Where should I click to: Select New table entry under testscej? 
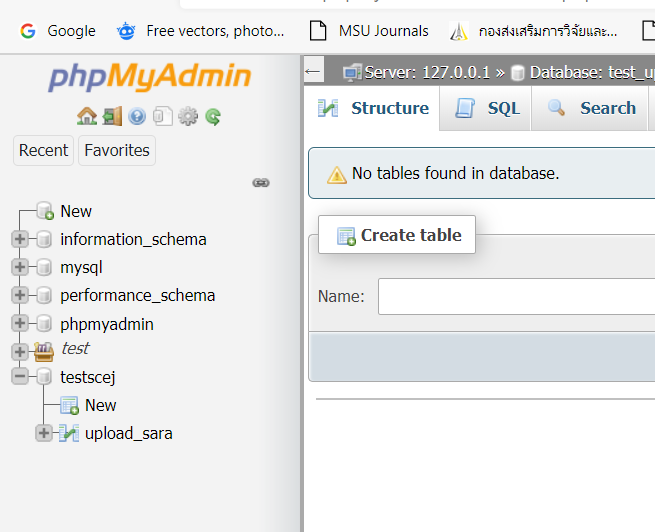click(101, 405)
